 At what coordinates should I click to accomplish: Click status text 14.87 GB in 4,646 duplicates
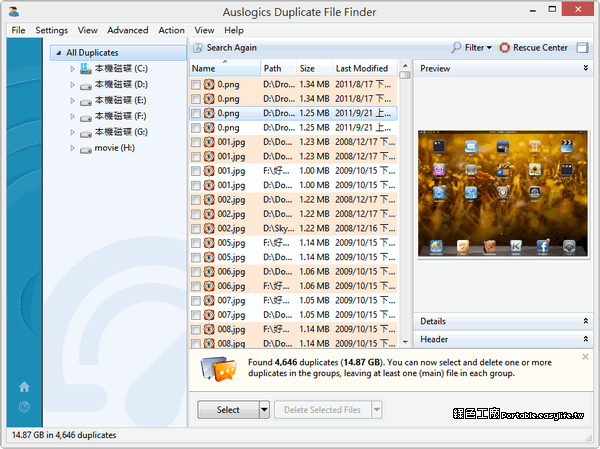click(x=64, y=435)
